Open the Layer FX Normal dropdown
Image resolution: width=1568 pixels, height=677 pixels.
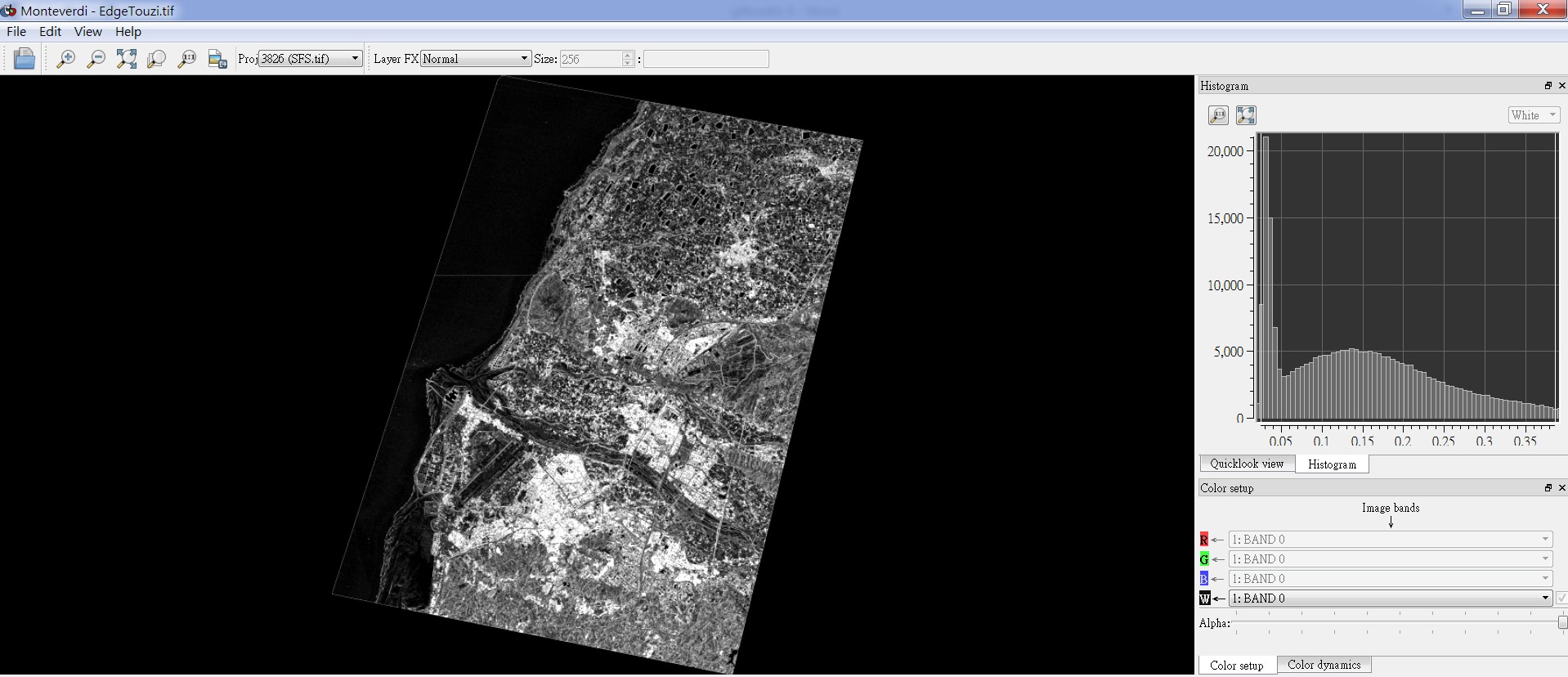coord(476,59)
